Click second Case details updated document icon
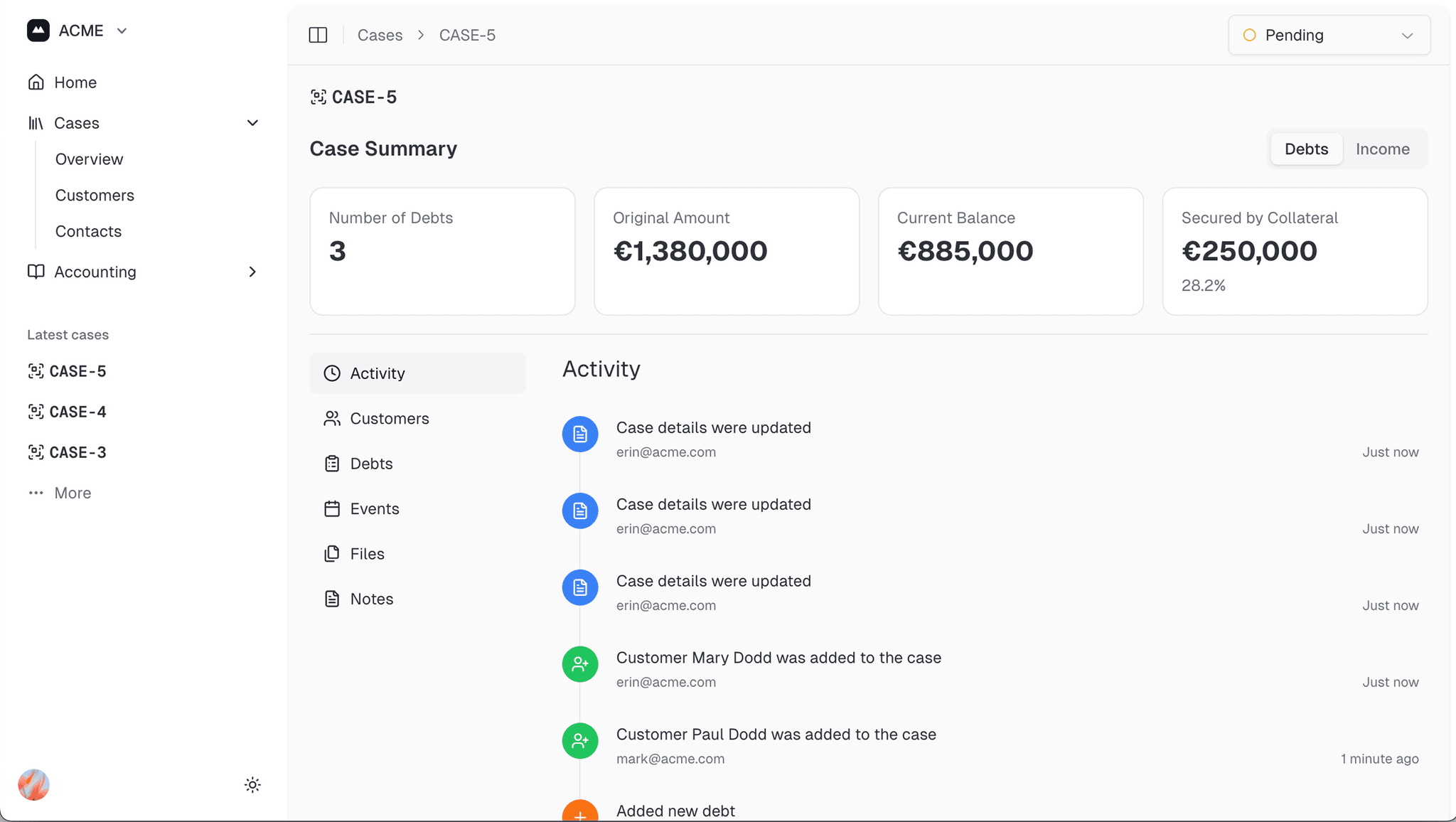Image resolution: width=1456 pixels, height=822 pixels. point(580,511)
